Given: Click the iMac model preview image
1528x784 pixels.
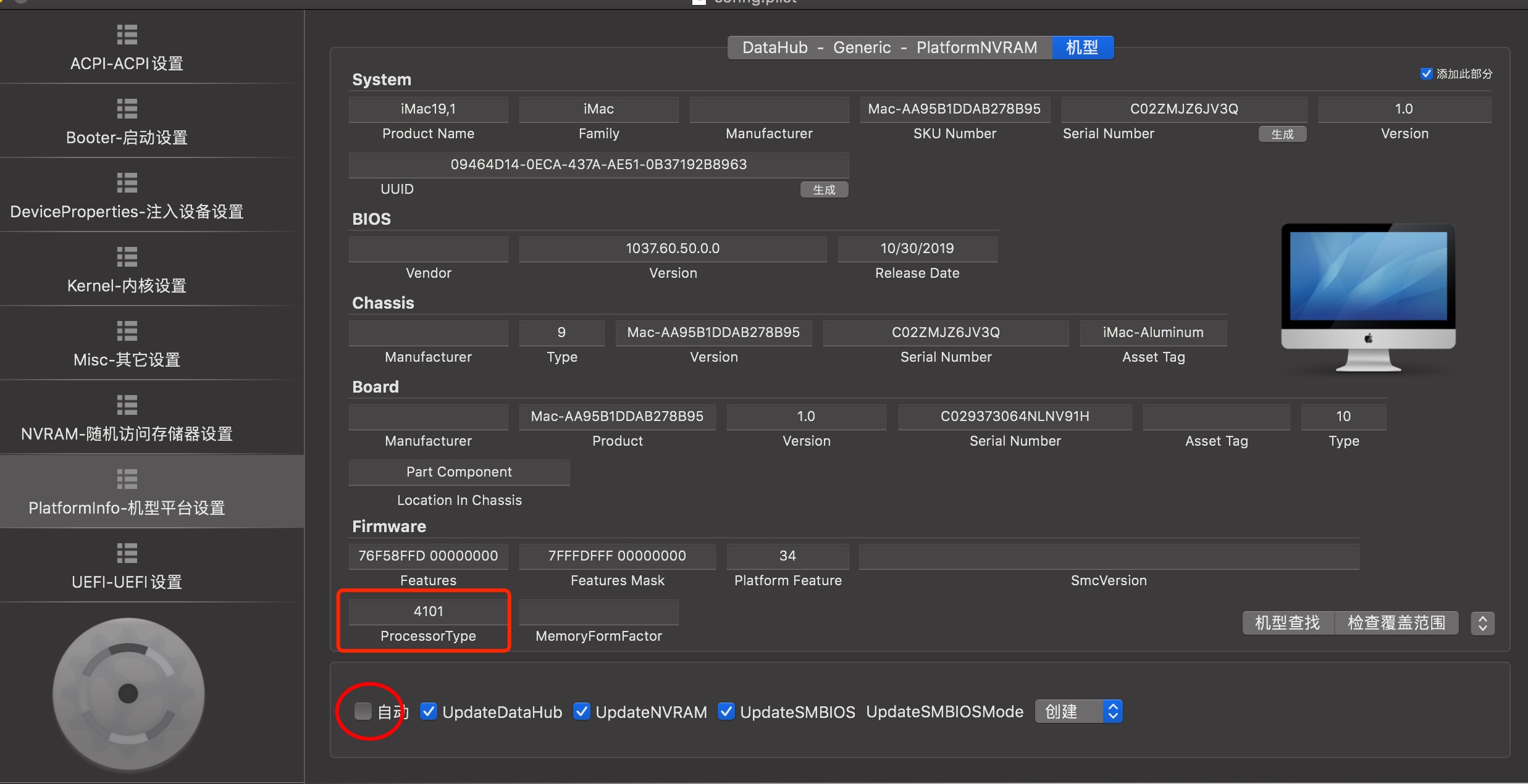Looking at the screenshot, I should [x=1368, y=298].
